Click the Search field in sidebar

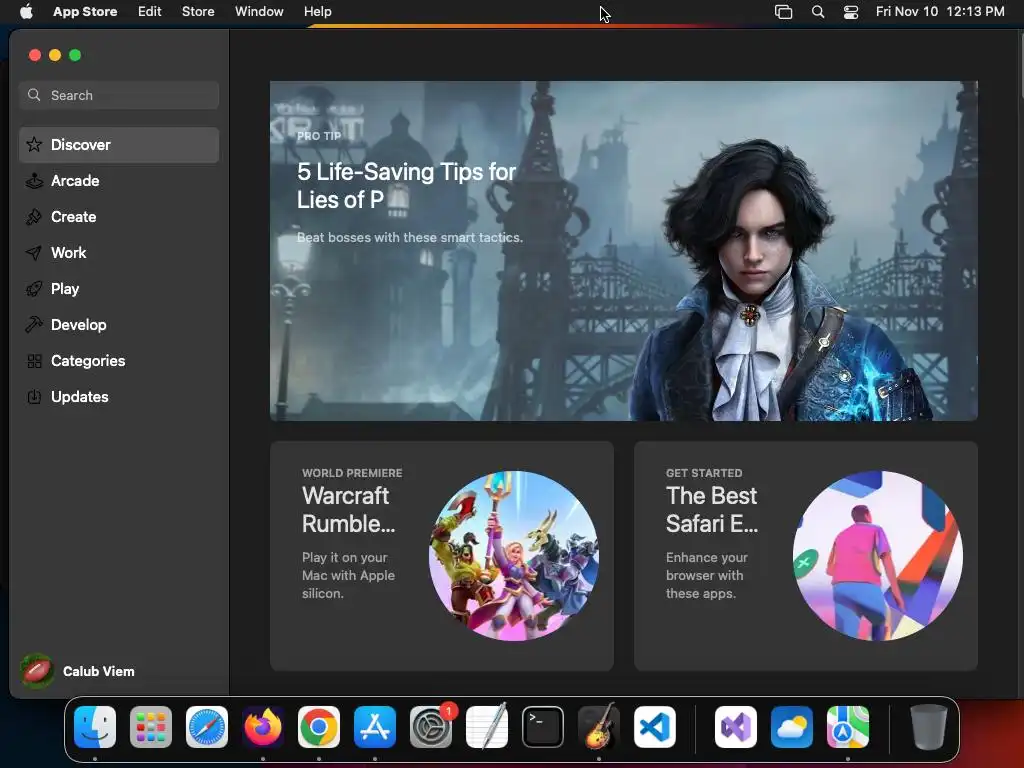119,95
